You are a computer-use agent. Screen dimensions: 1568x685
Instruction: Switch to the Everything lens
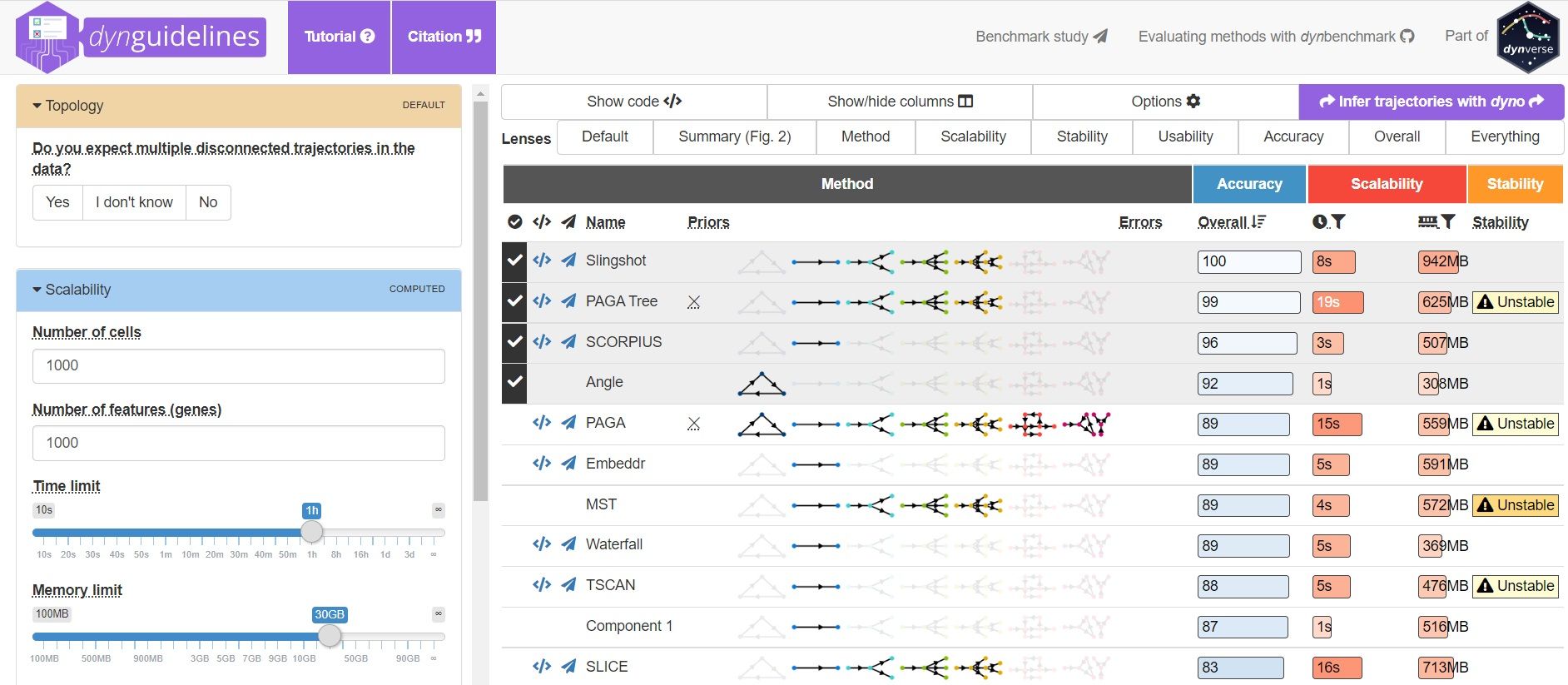1505,137
